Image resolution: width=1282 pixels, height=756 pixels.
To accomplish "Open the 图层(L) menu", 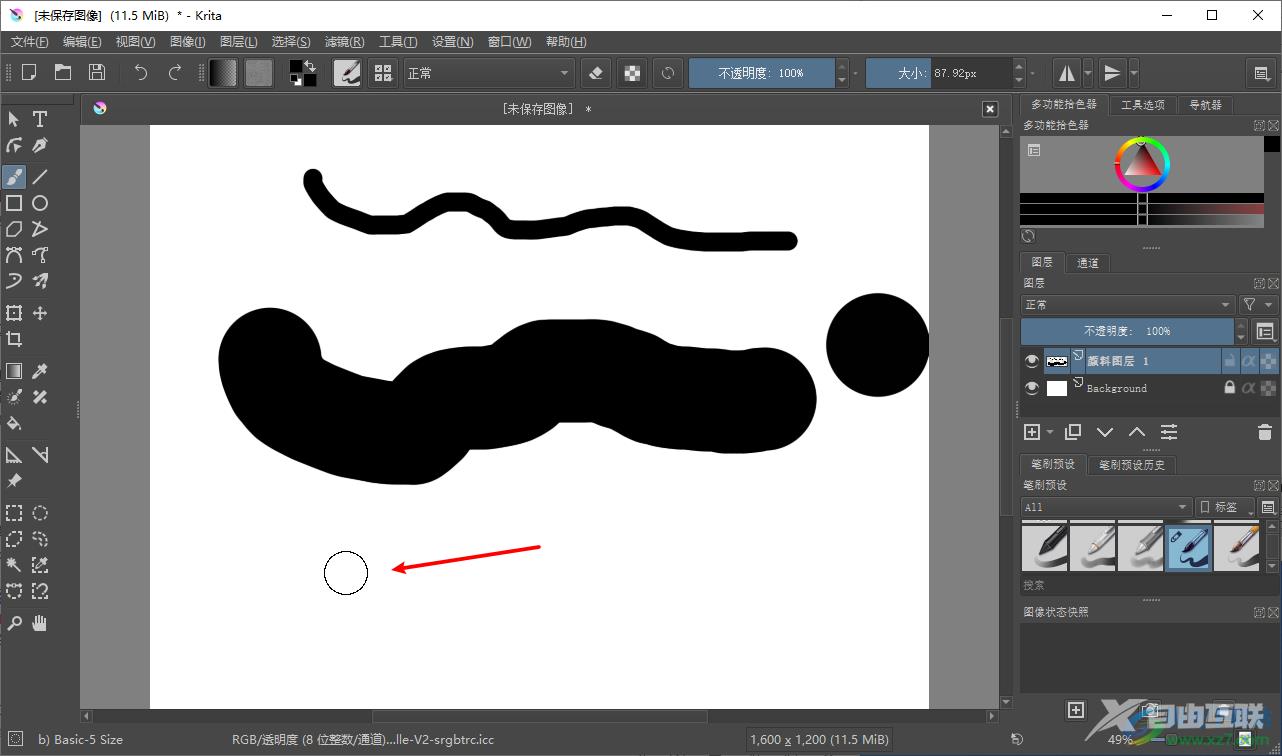I will click(238, 42).
